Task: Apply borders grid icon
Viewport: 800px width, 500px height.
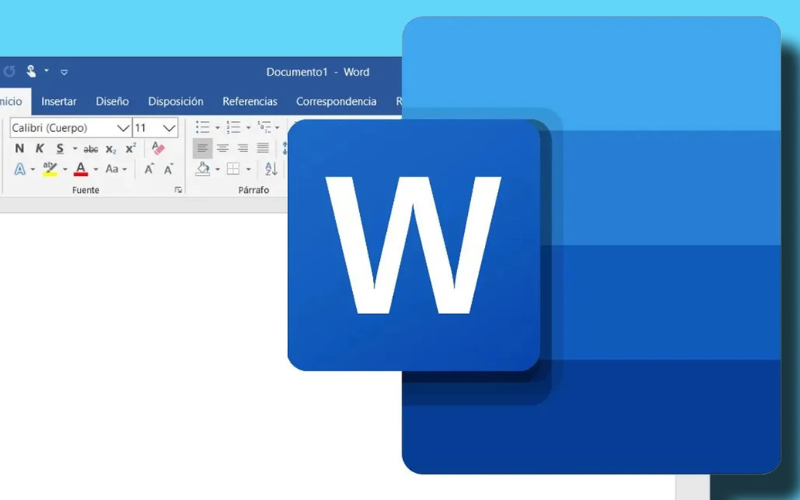Action: (233, 169)
